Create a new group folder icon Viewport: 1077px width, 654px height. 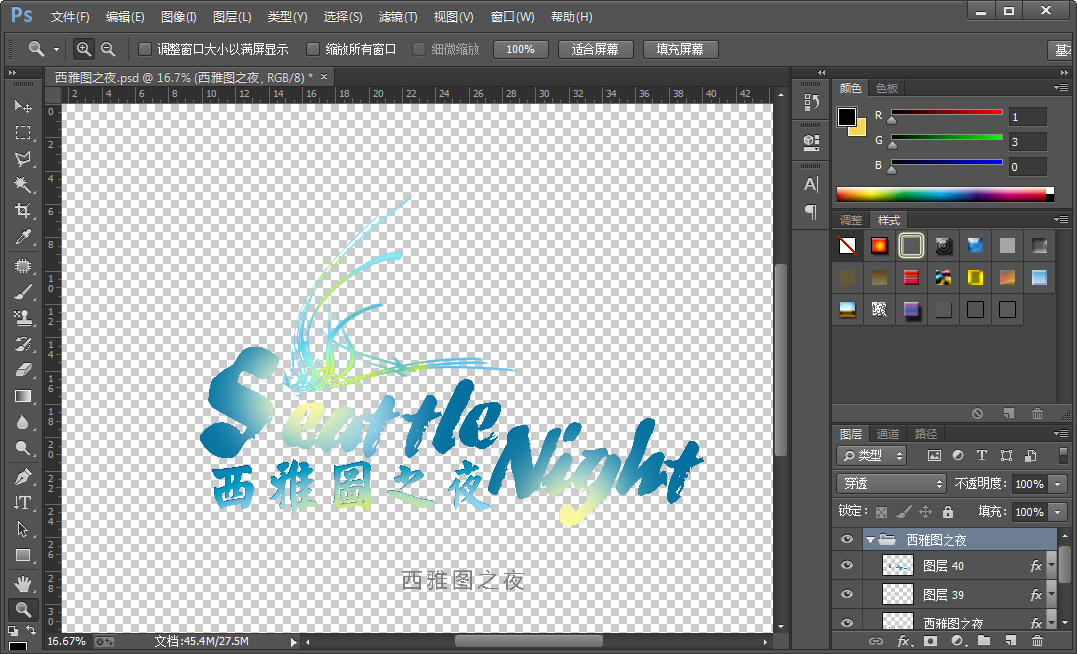pos(984,641)
